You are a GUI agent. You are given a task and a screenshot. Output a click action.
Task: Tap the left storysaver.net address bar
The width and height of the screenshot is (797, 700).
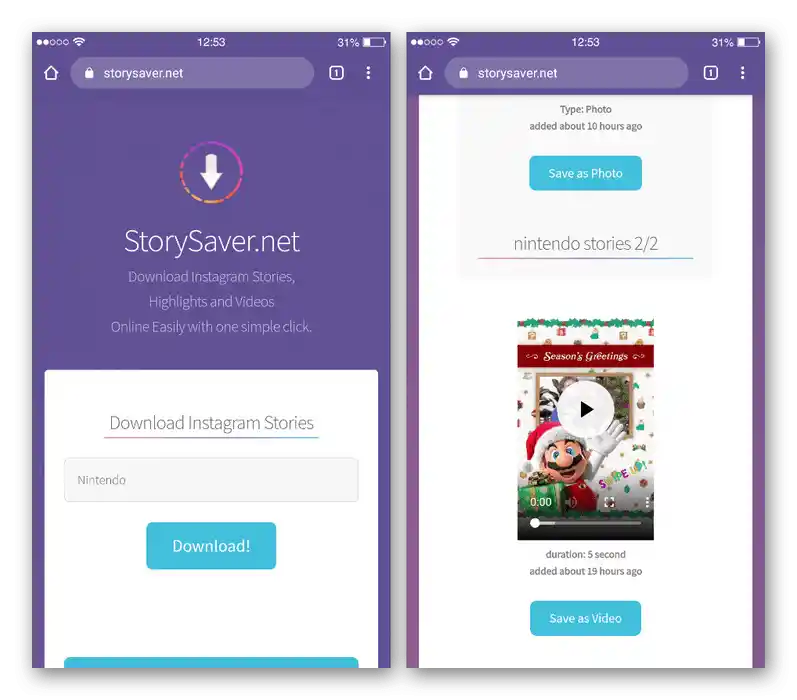(x=192, y=73)
